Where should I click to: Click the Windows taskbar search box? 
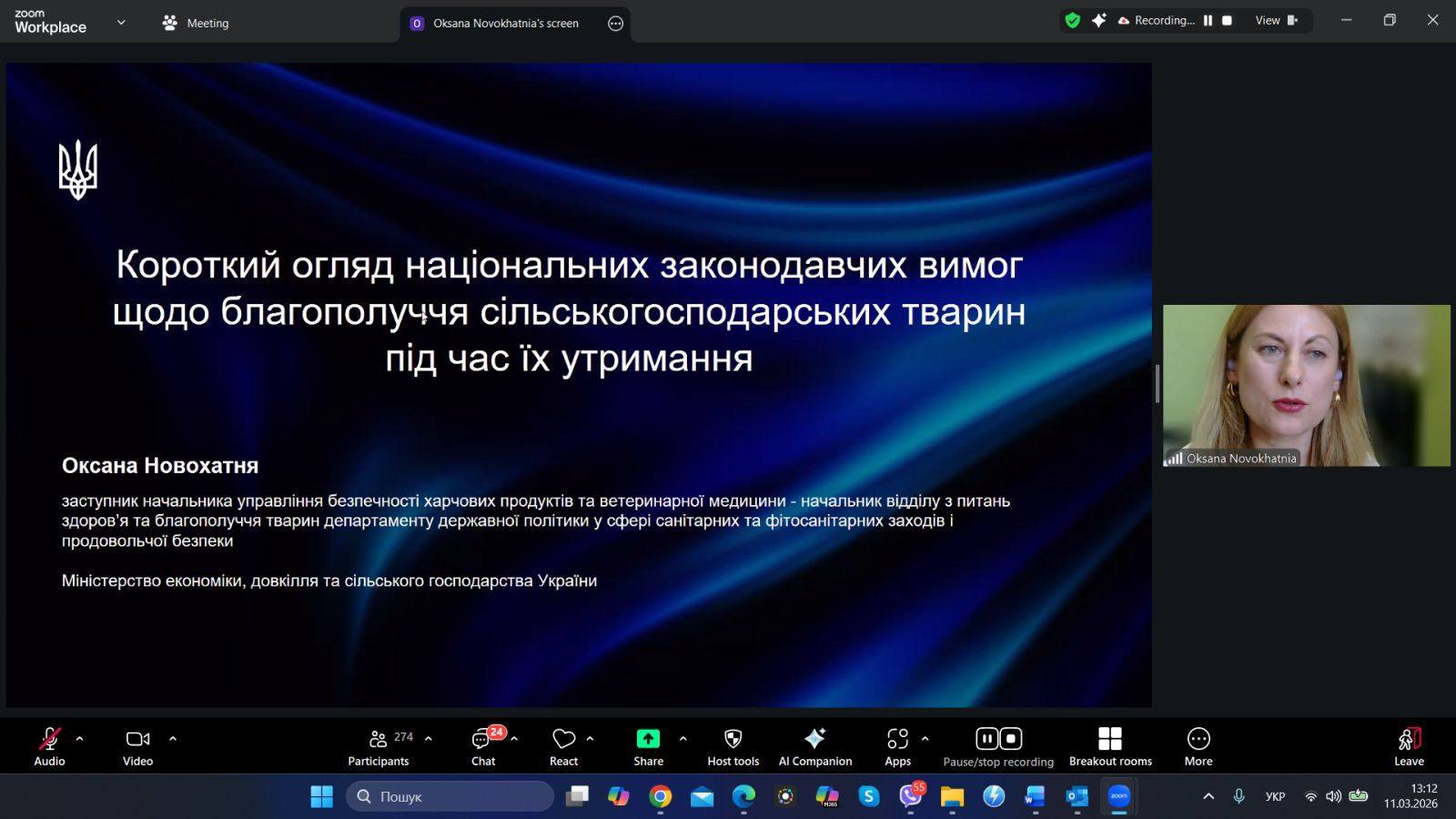point(450,796)
